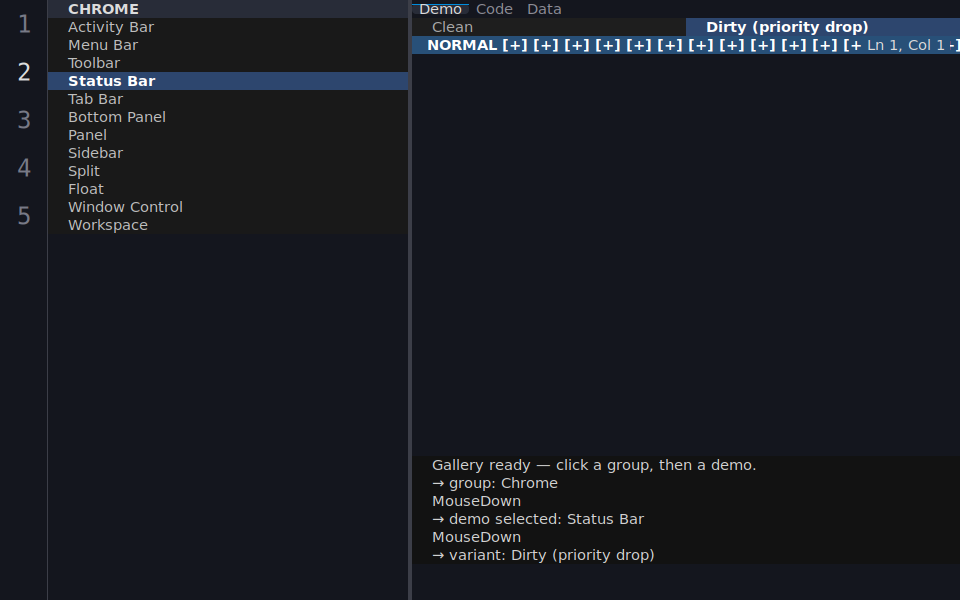Switch to the Code tab
Screen dimensions: 960x600
(494, 9)
